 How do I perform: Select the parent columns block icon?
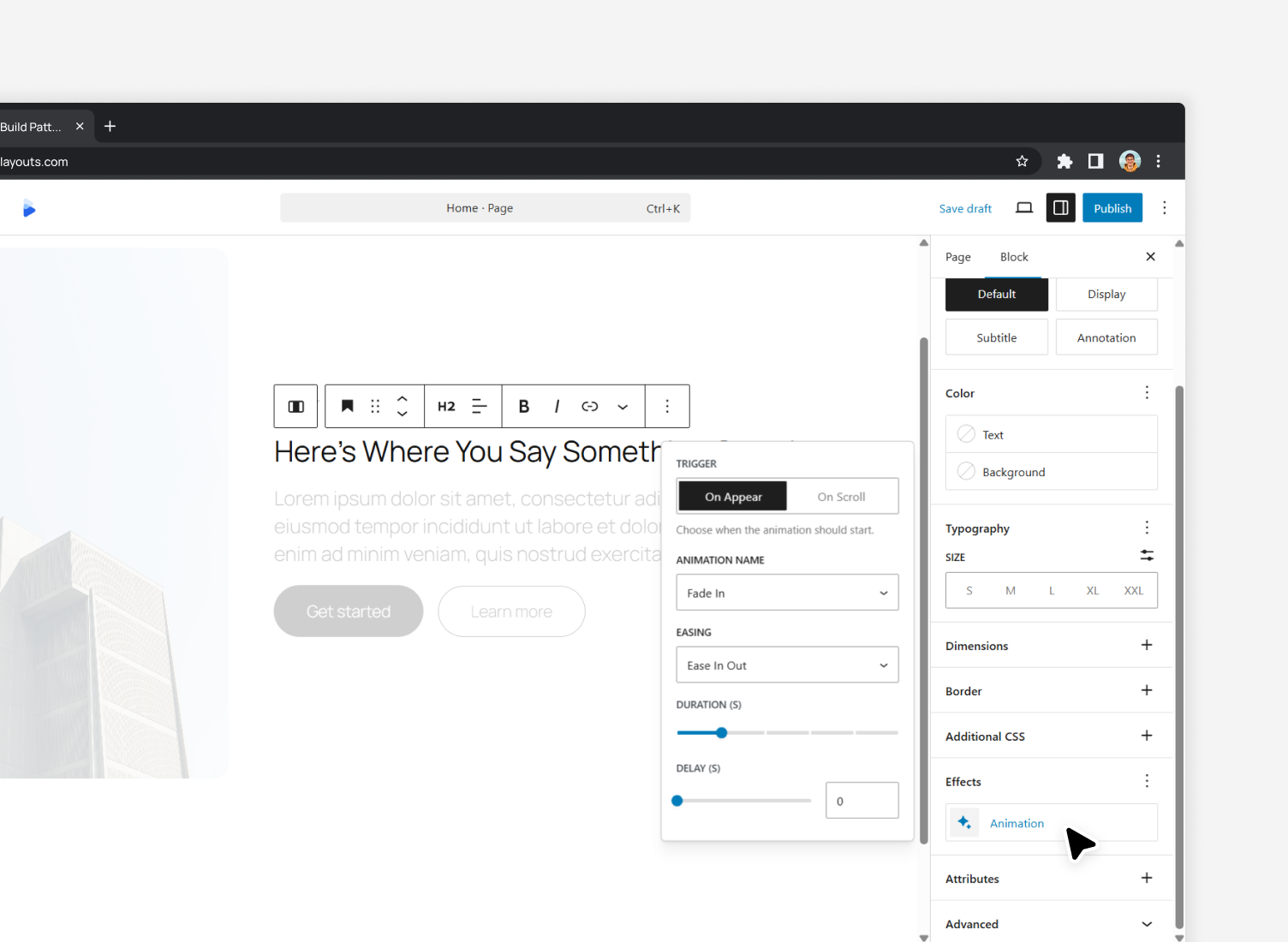295,407
